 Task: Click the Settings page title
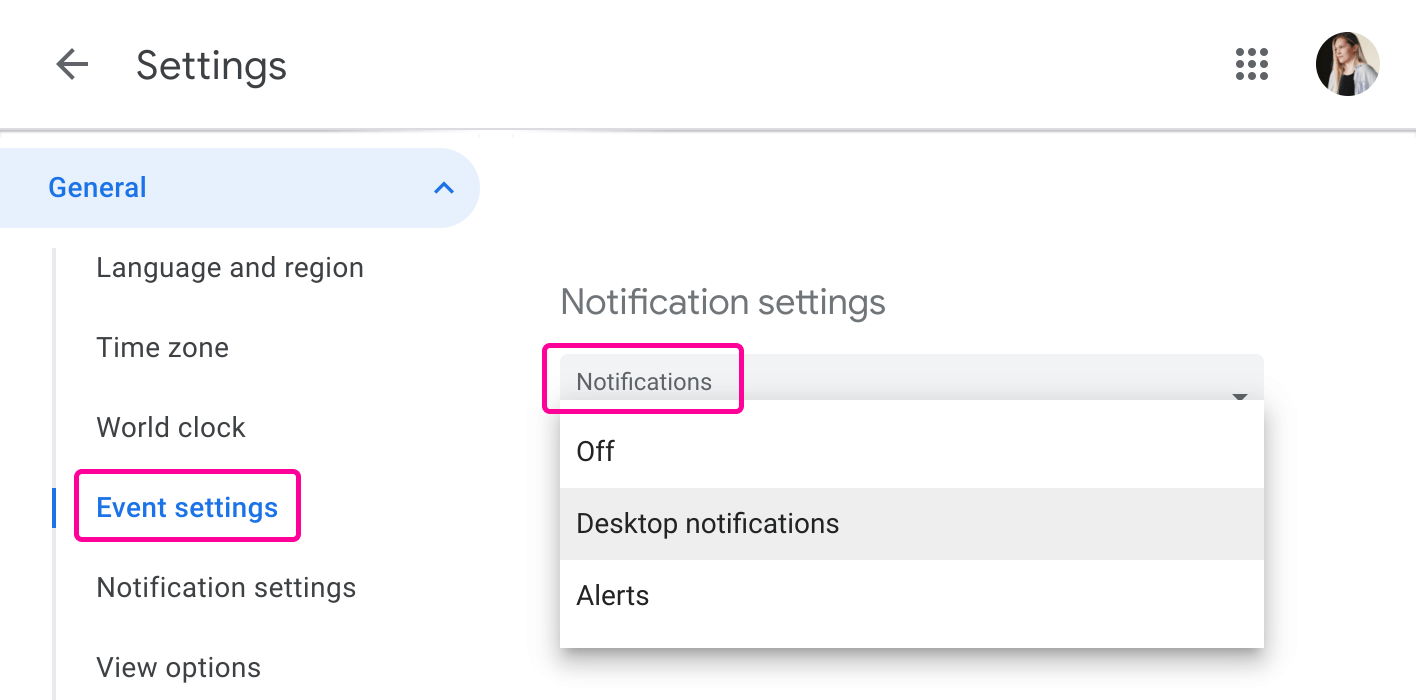click(211, 64)
